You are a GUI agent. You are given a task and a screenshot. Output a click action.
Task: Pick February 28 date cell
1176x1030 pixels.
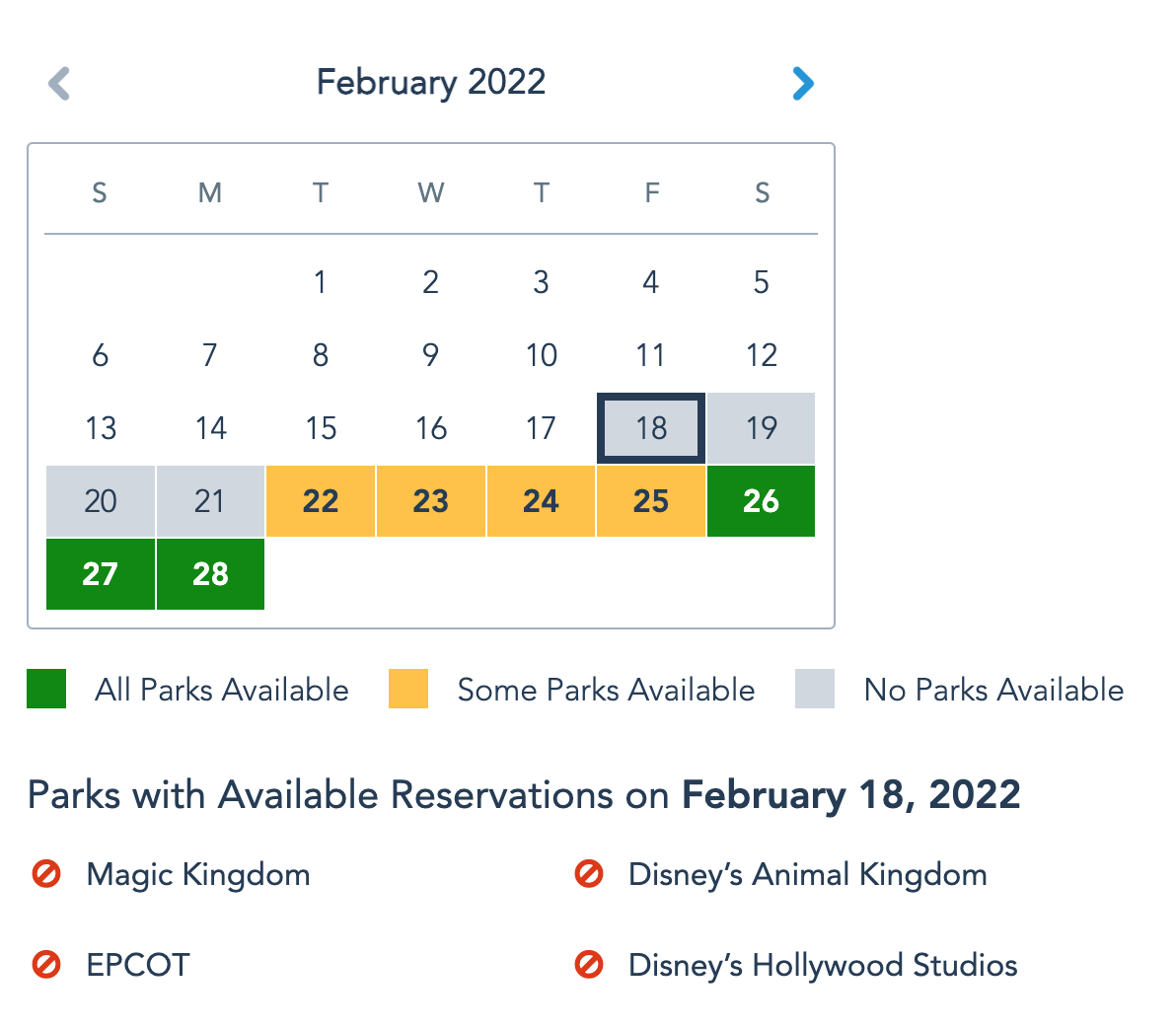(210, 574)
